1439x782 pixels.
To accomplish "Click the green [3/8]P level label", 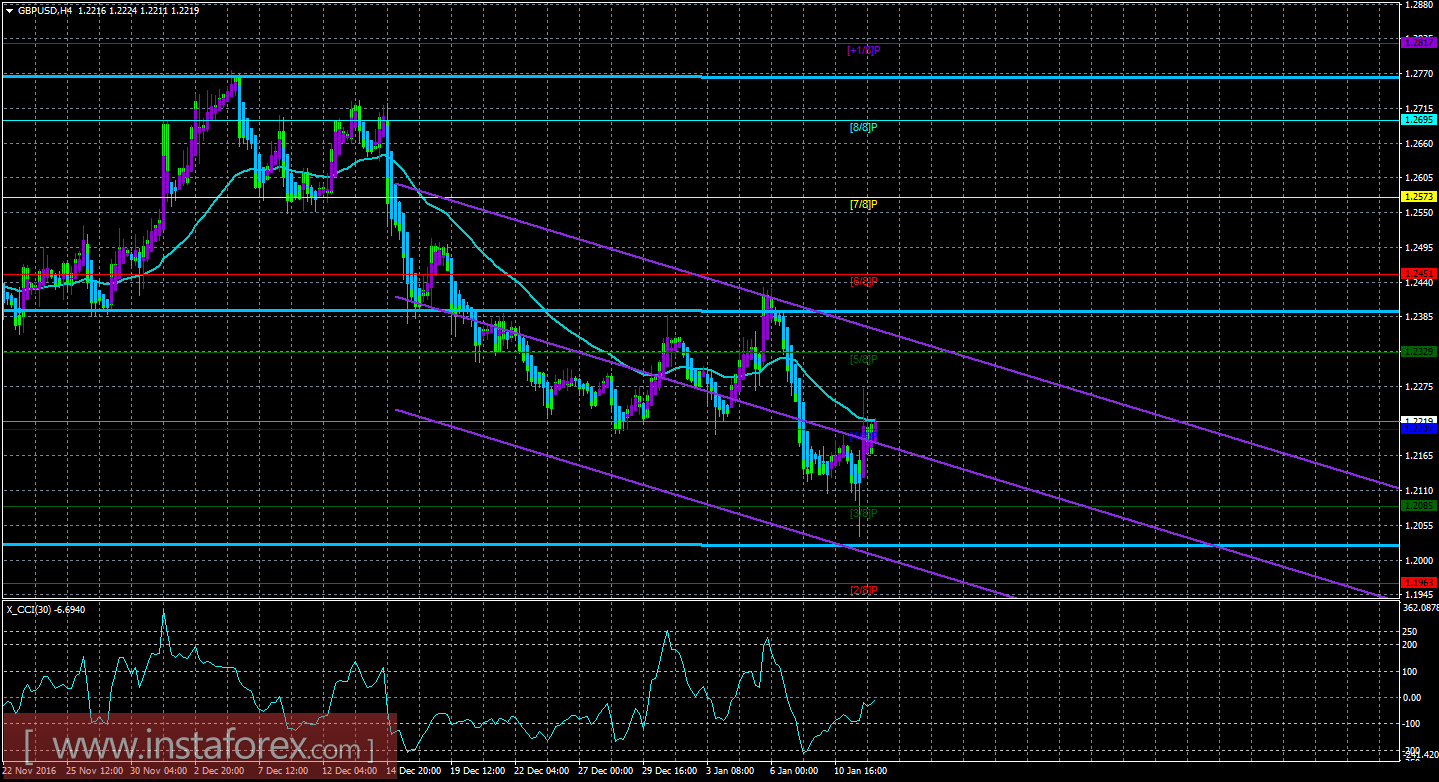I will 863,513.
